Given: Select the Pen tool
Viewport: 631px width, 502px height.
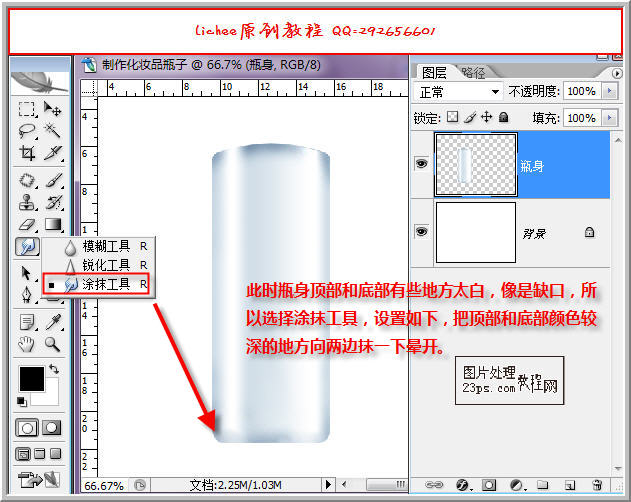Looking at the screenshot, I should tap(27, 295).
